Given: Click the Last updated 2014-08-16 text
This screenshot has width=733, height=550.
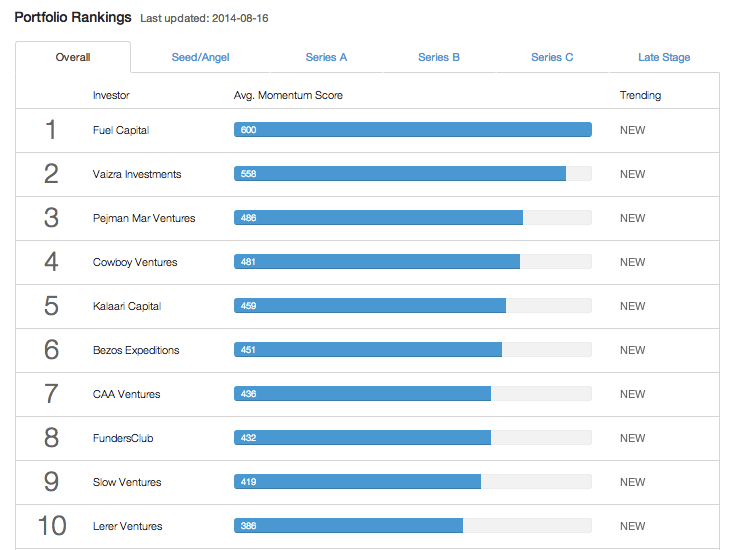Looking at the screenshot, I should (204, 18).
